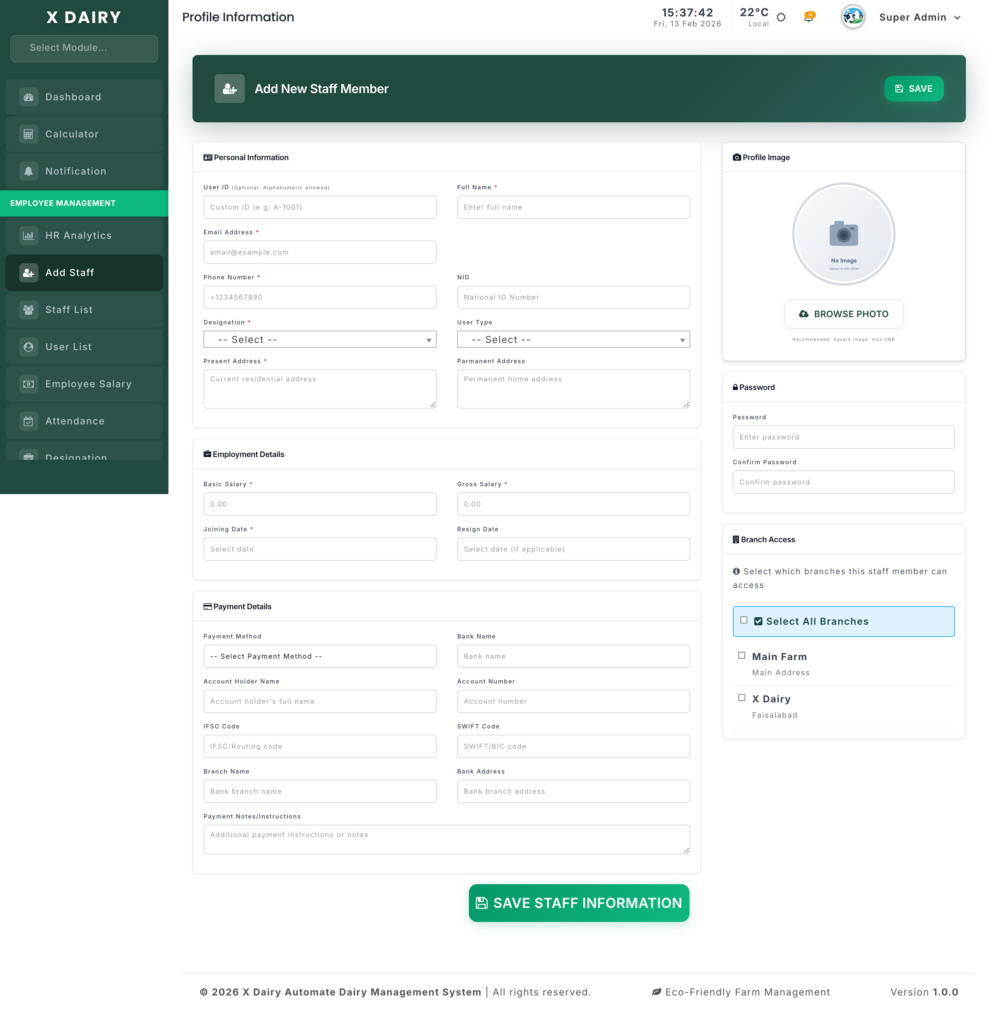
Task: Click the theme toggle sun icon in header
Action: click(x=781, y=17)
